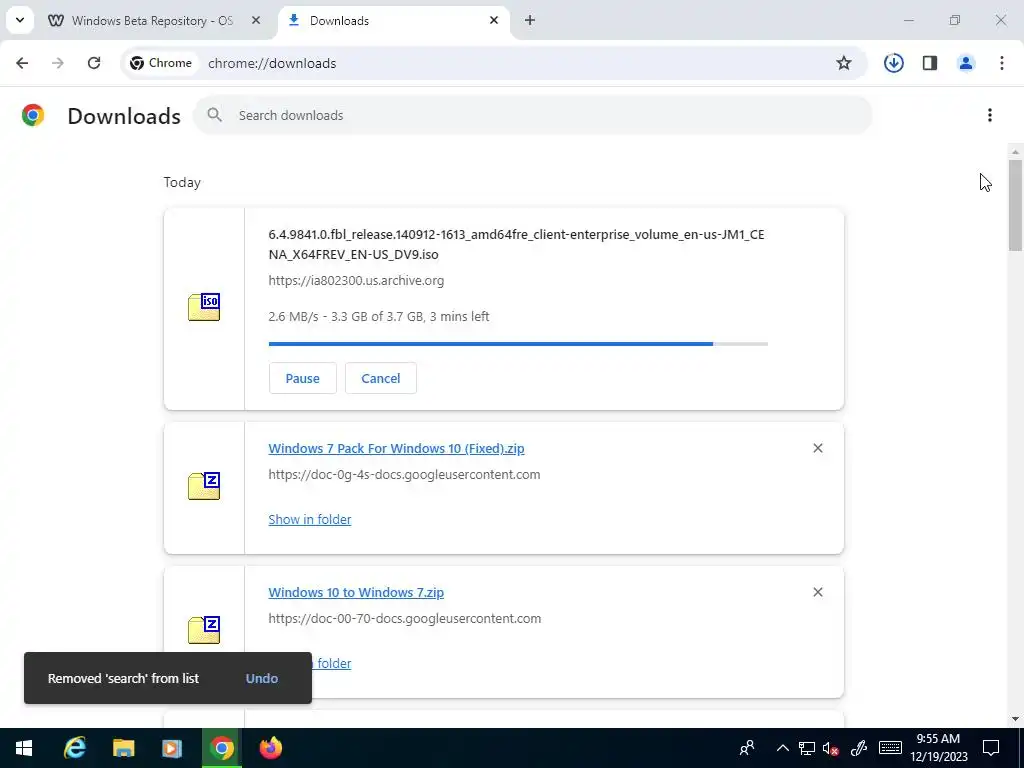Open File Explorer from taskbar
This screenshot has width=1024, height=768.
tap(123, 748)
